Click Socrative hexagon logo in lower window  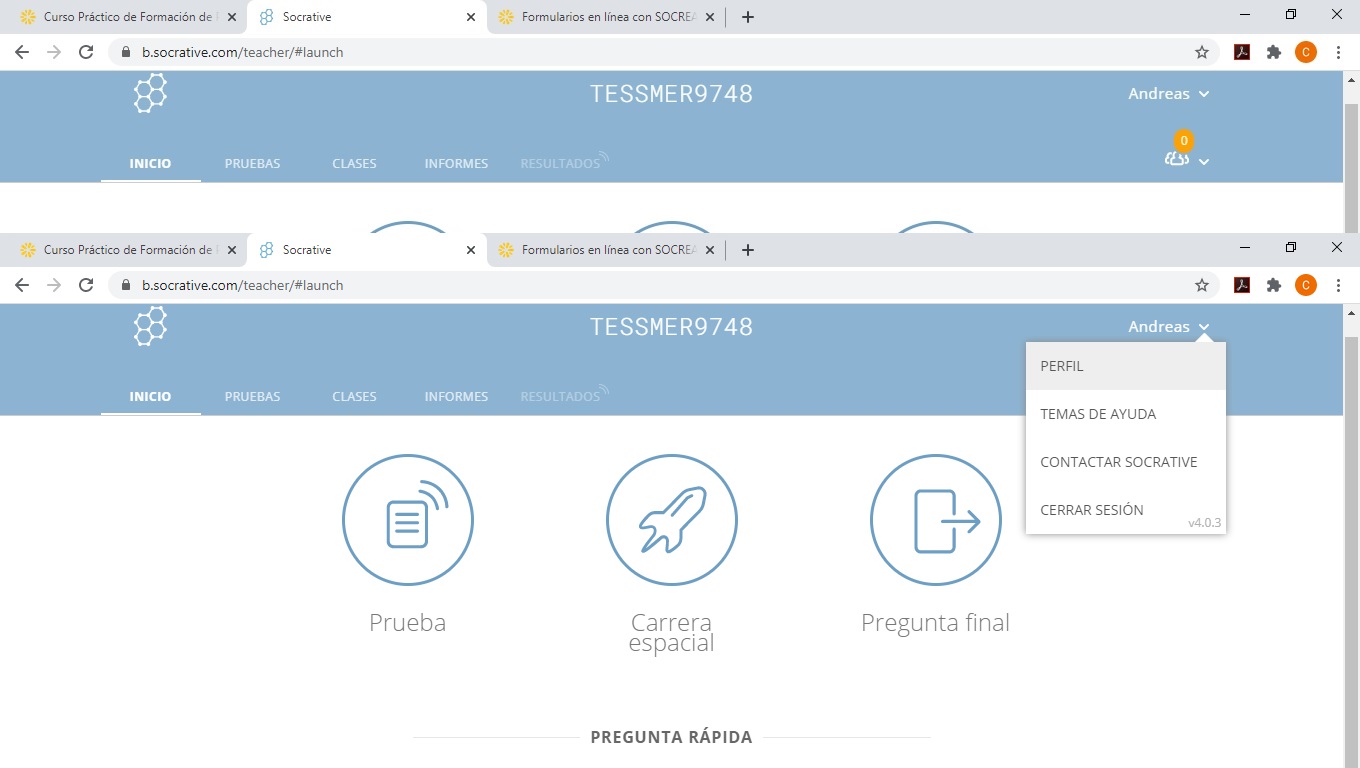[x=150, y=327]
